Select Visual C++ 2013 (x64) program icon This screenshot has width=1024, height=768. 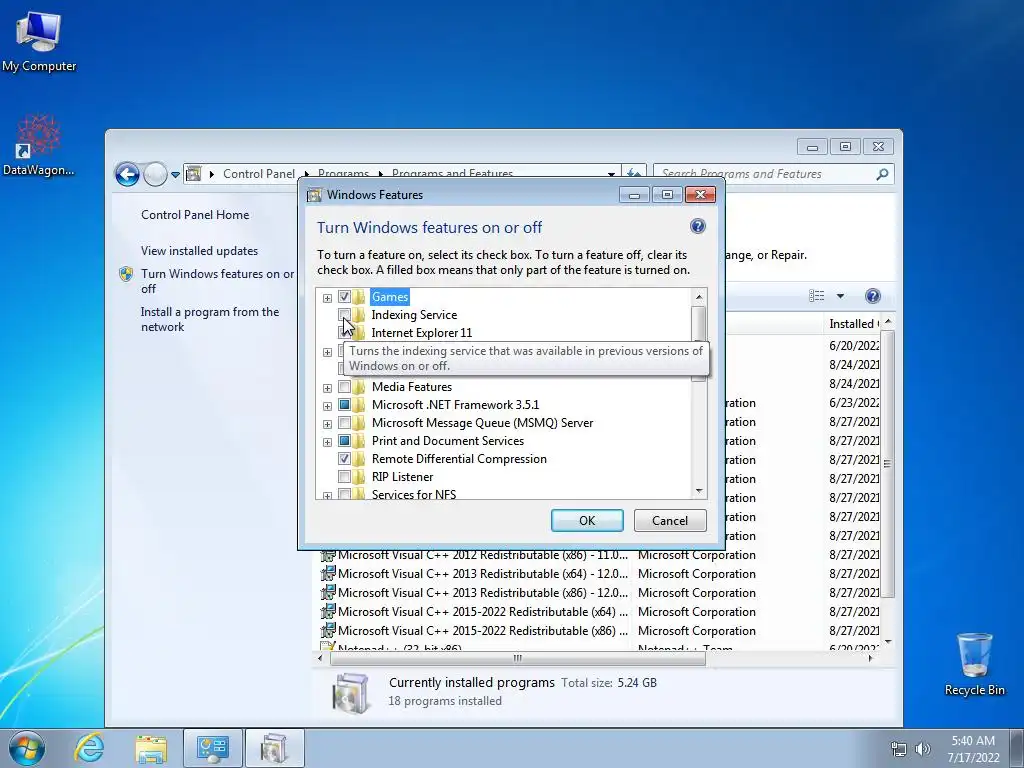tap(328, 573)
